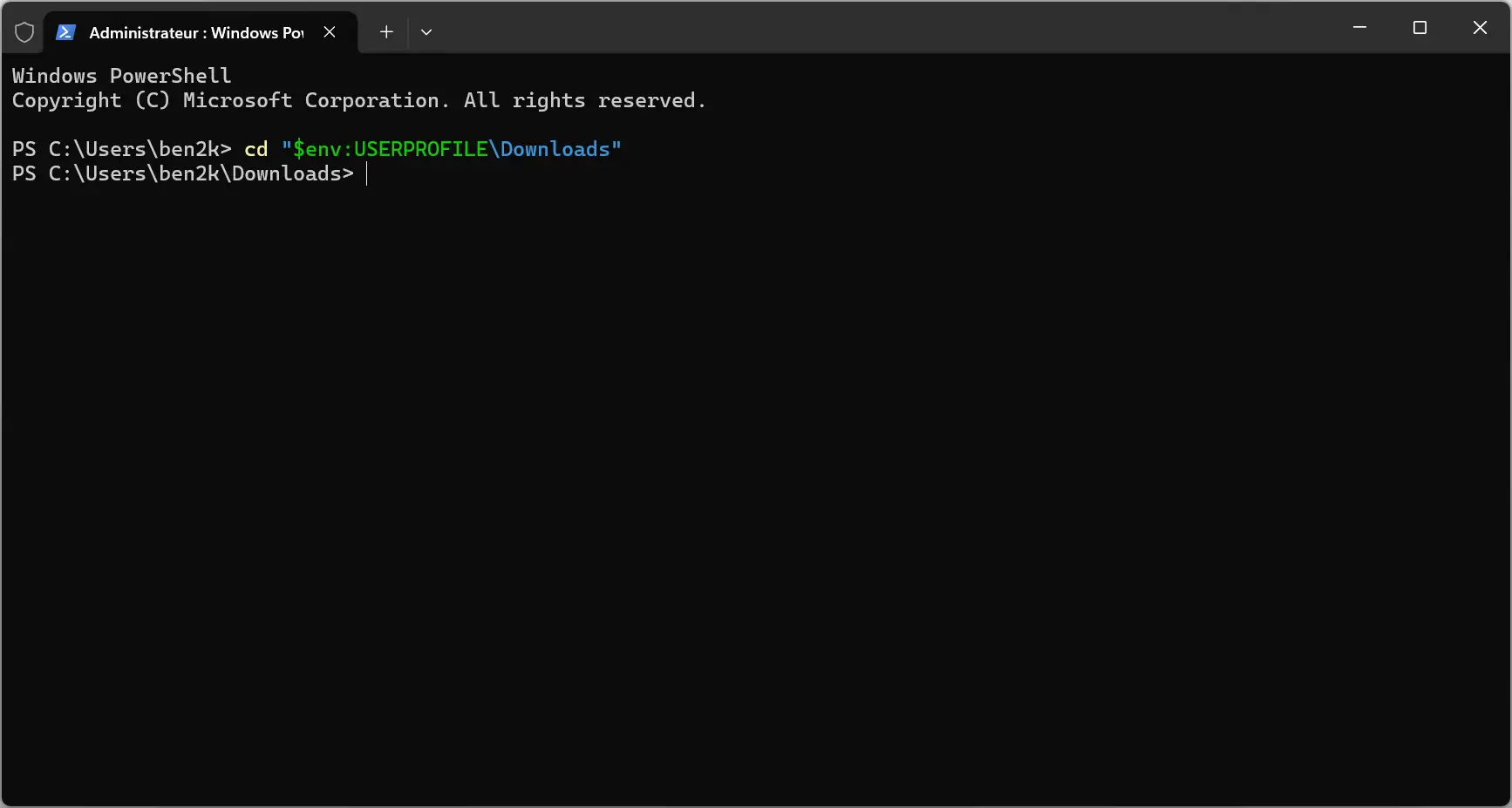Click the 'cd' command text
The image size is (1512, 808).
tap(256, 150)
